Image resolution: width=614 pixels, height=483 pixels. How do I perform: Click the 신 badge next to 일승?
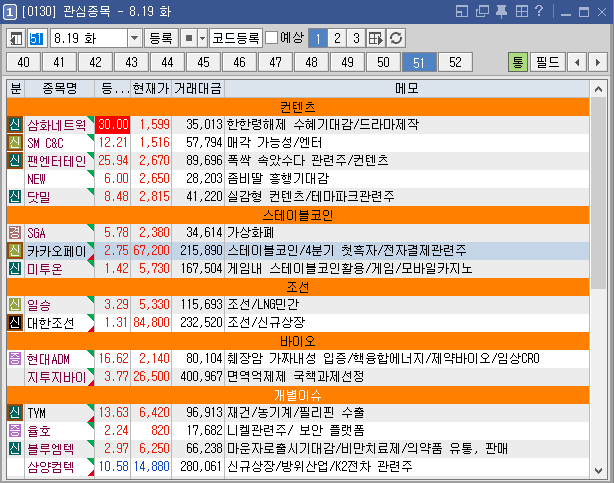(15, 305)
